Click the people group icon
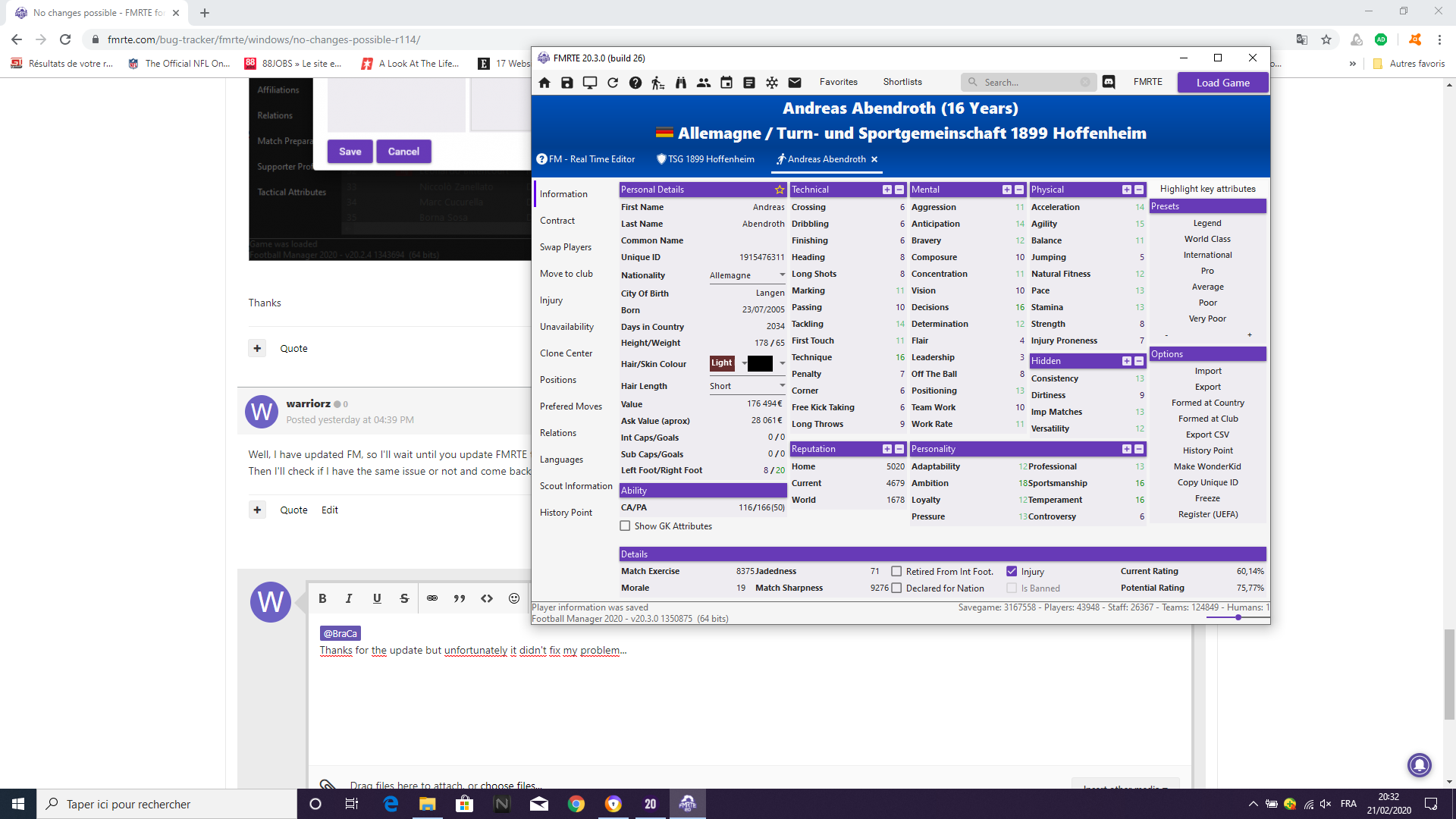 tap(704, 83)
